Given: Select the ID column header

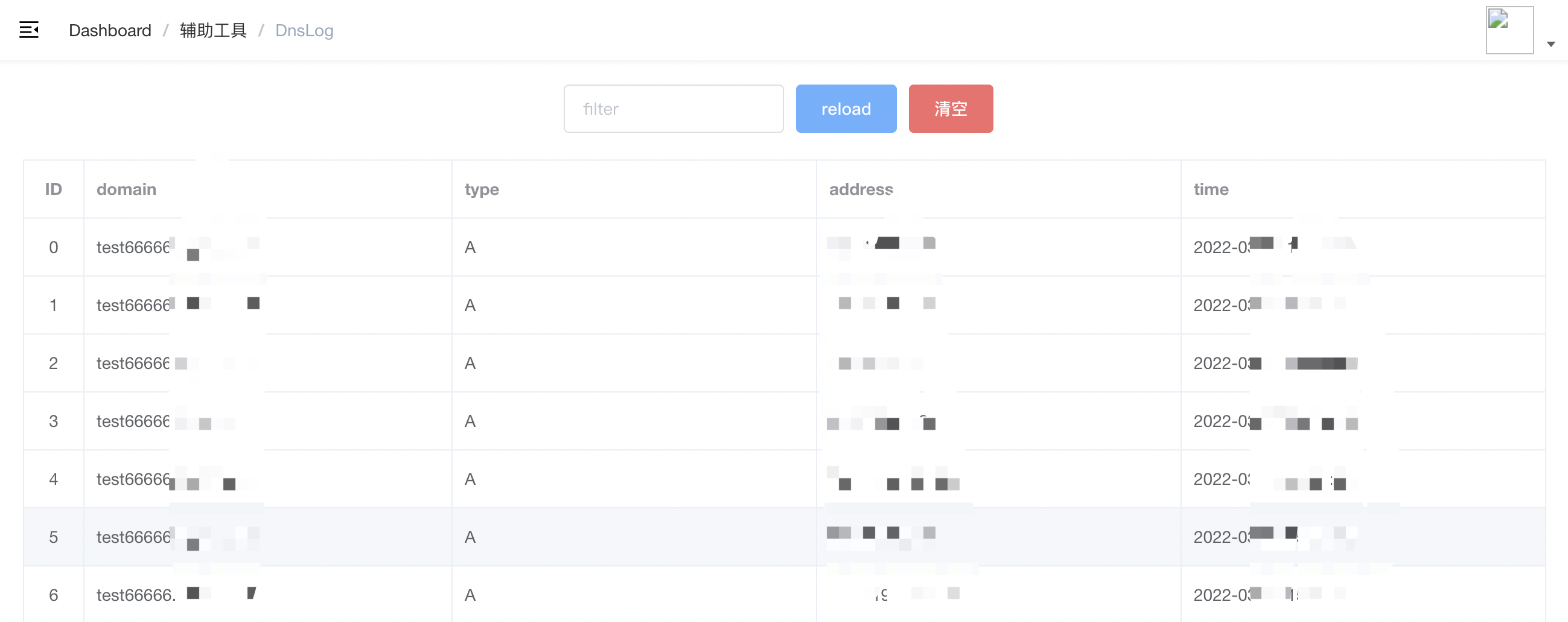Looking at the screenshot, I should [54, 190].
